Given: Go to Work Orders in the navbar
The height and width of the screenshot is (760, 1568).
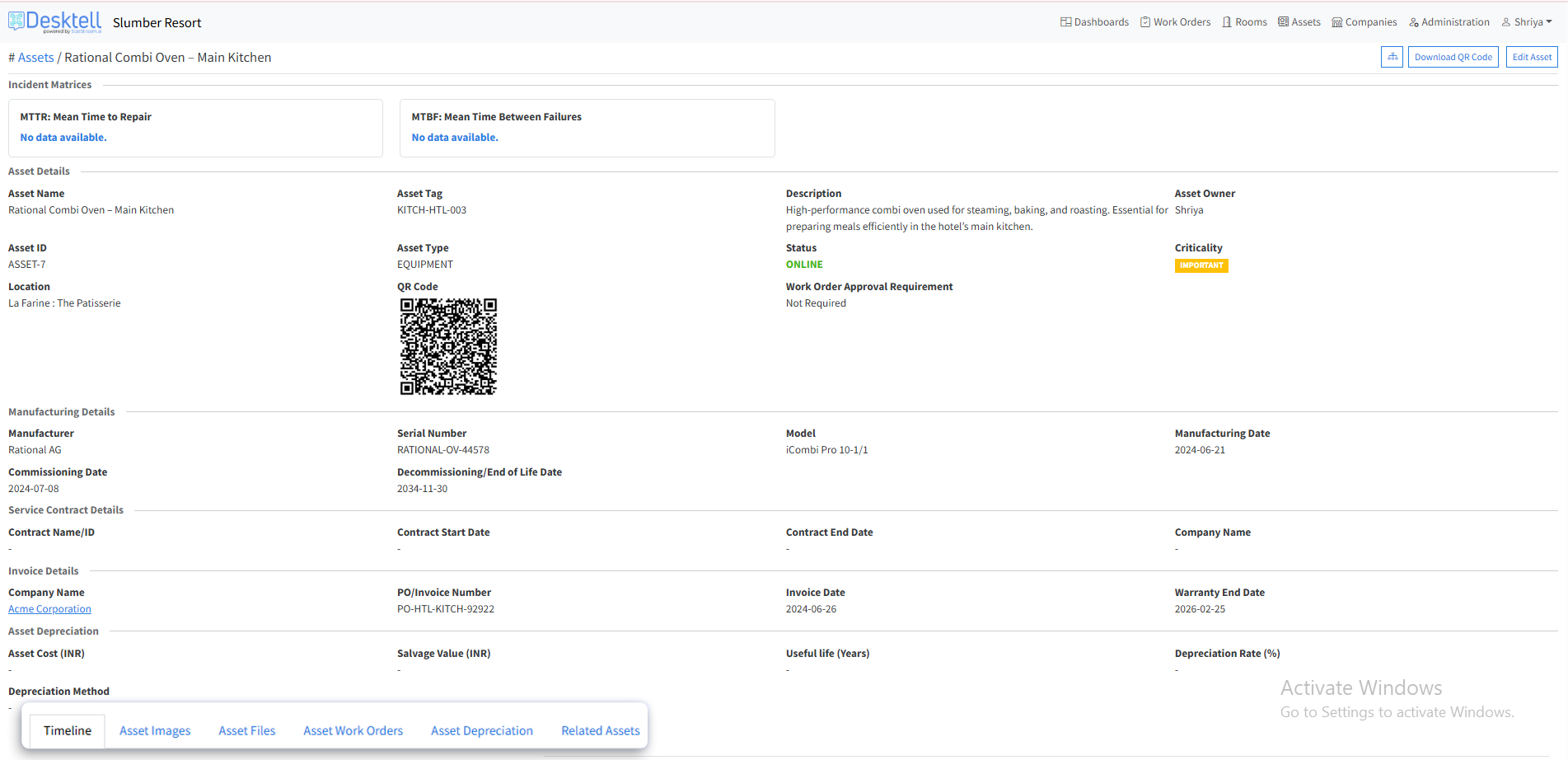Looking at the screenshot, I should click(1175, 22).
